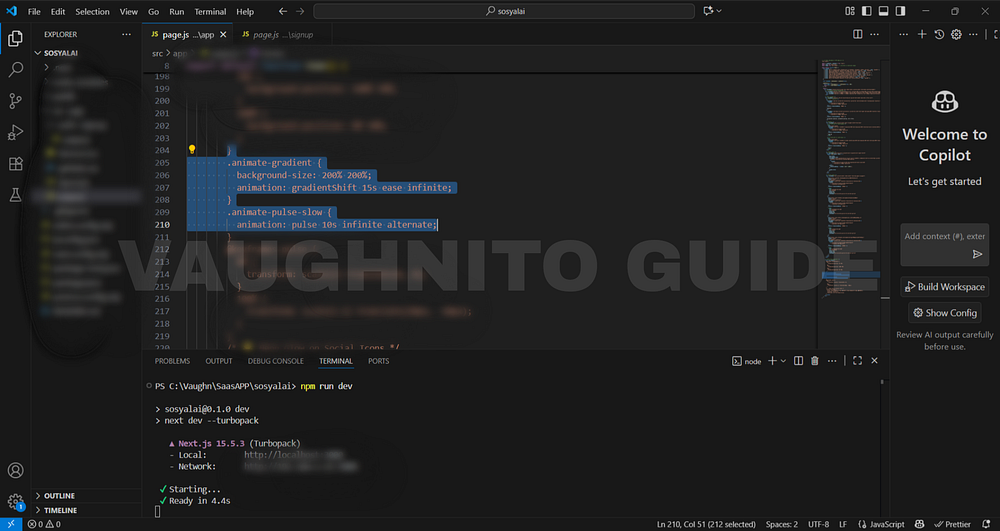Open the Extensions view
1000x531 pixels.
coord(15,163)
